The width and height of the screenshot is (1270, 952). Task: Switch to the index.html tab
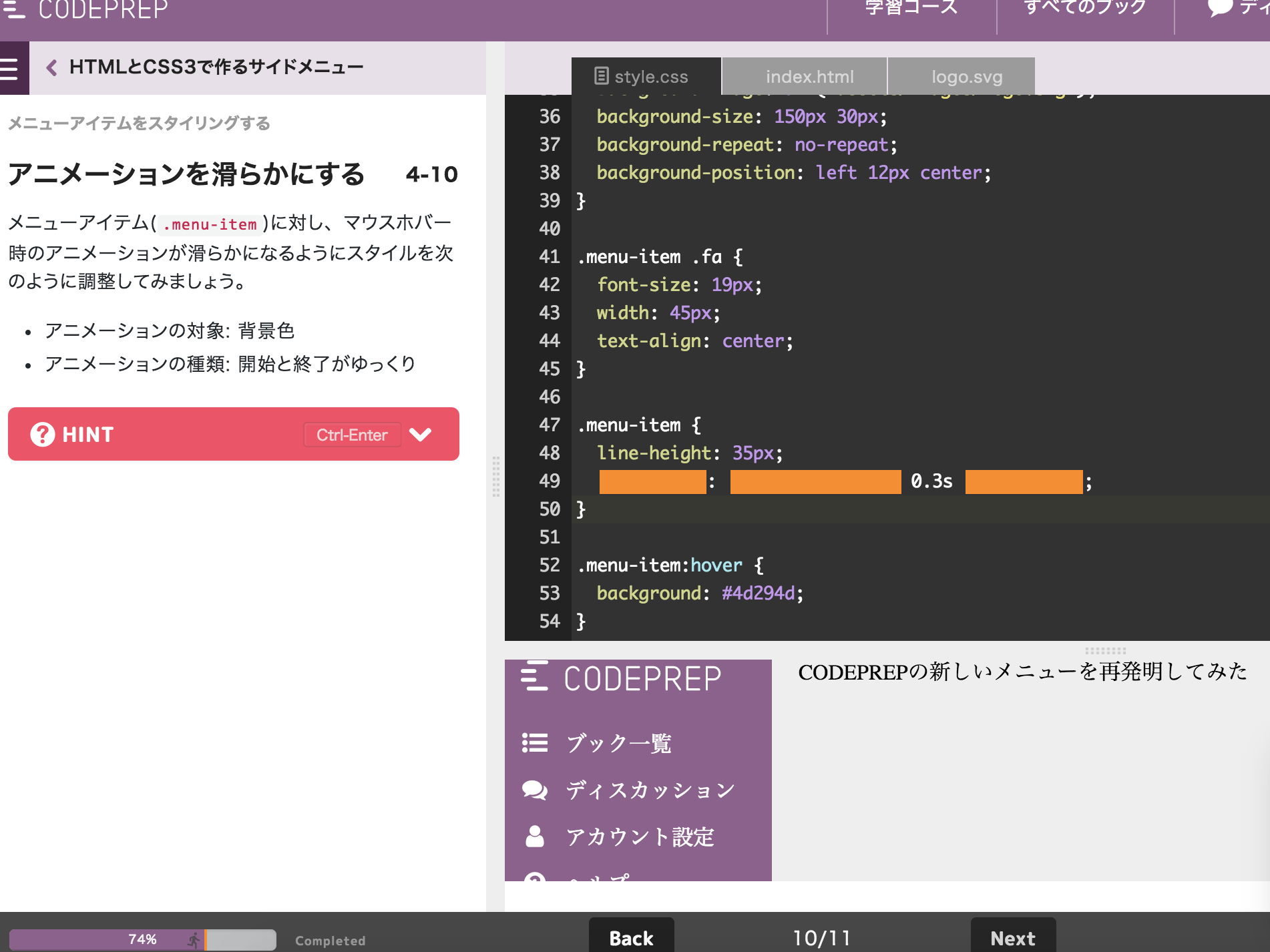(805, 77)
